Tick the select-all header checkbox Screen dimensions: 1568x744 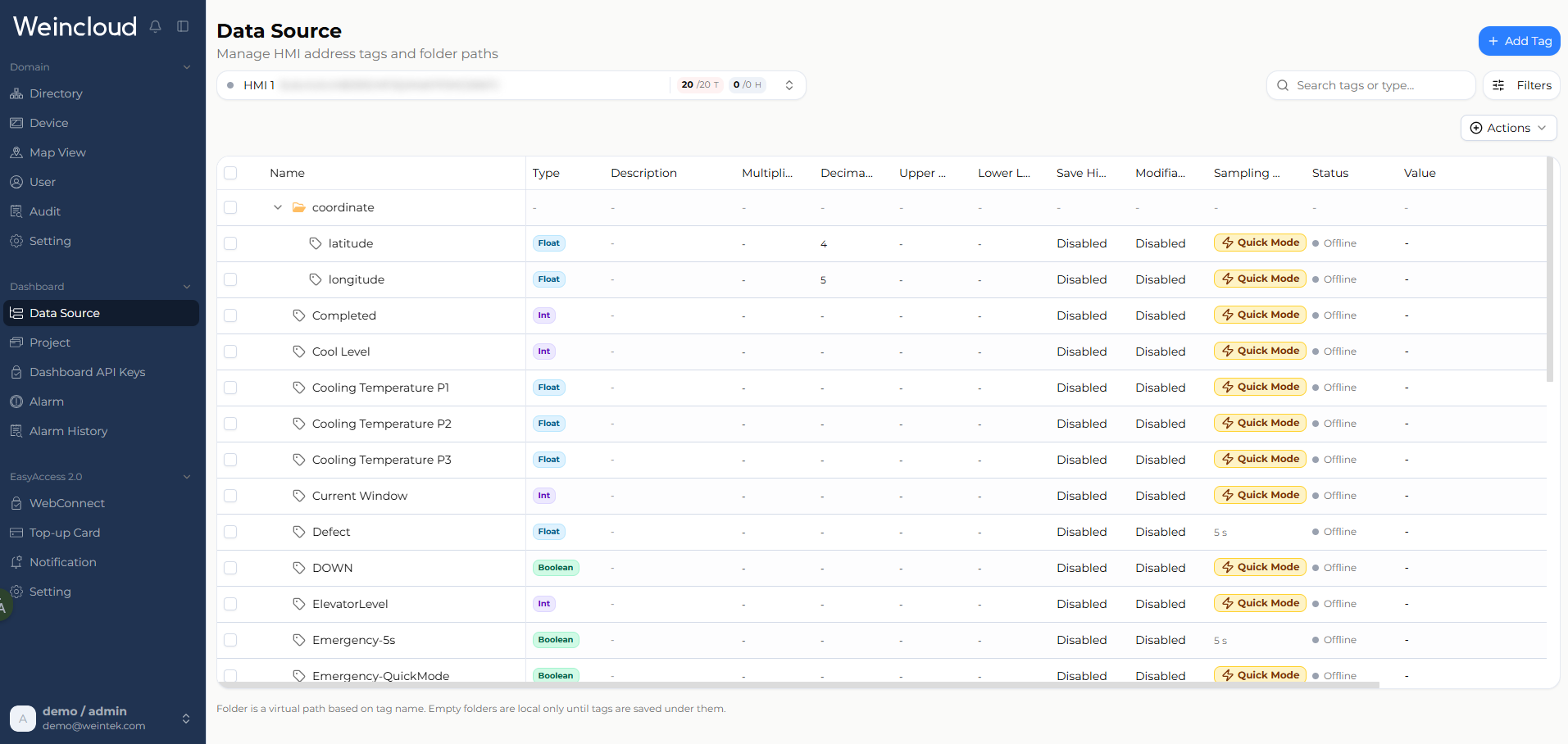tap(230, 173)
